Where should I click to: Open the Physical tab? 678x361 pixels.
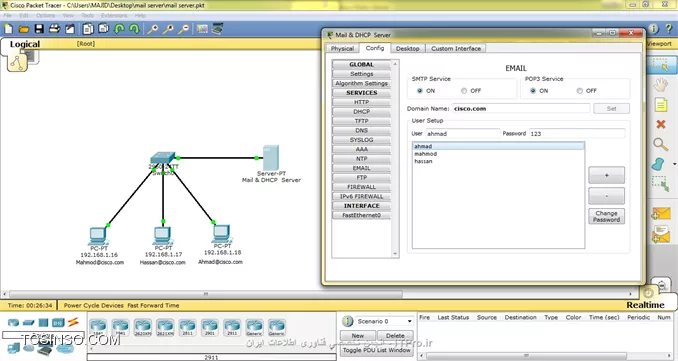point(342,48)
